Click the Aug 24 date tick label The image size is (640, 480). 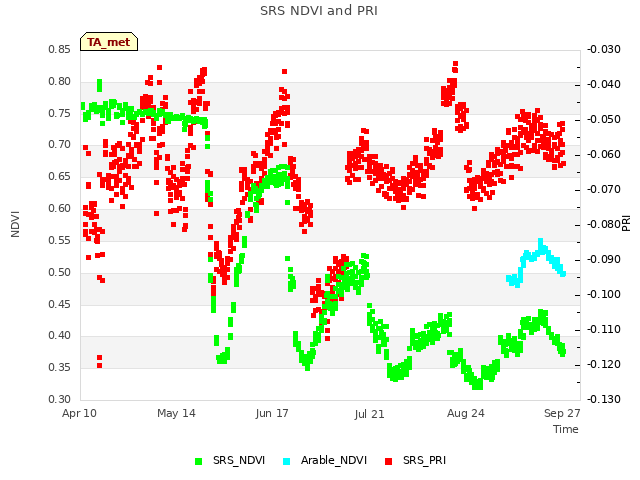(x=465, y=413)
